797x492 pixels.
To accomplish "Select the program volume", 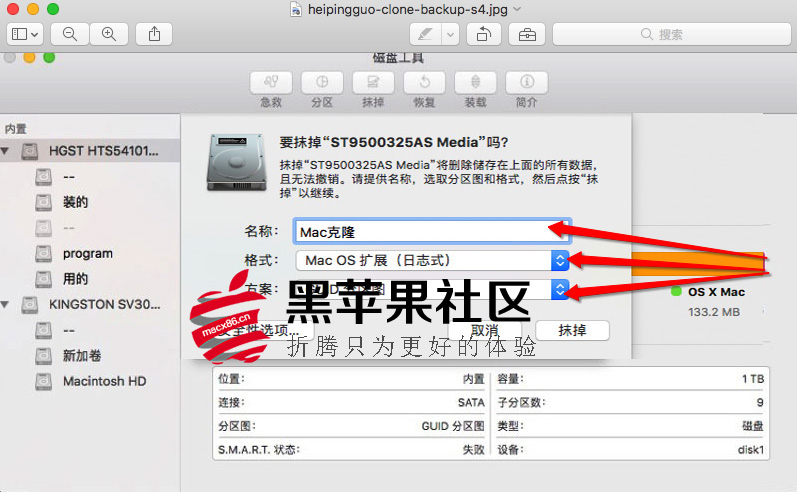I will (x=90, y=253).
